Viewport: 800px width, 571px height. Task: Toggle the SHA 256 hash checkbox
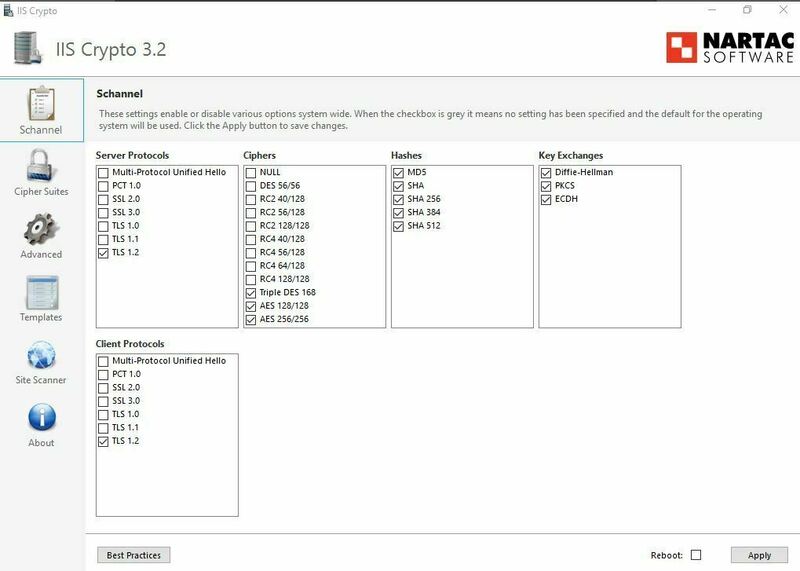(x=398, y=199)
